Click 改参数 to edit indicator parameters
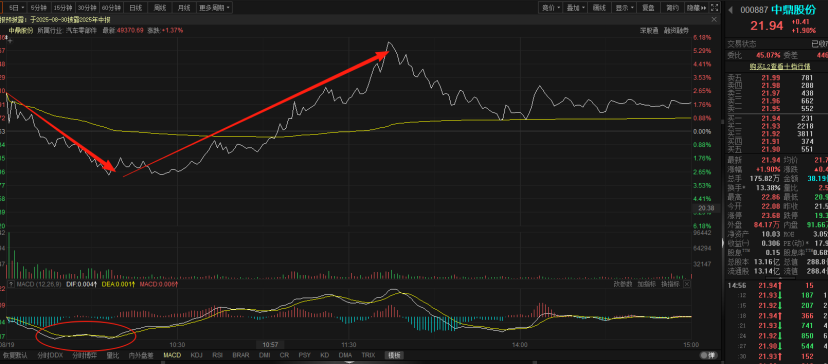828x364 pixels. coord(623,284)
